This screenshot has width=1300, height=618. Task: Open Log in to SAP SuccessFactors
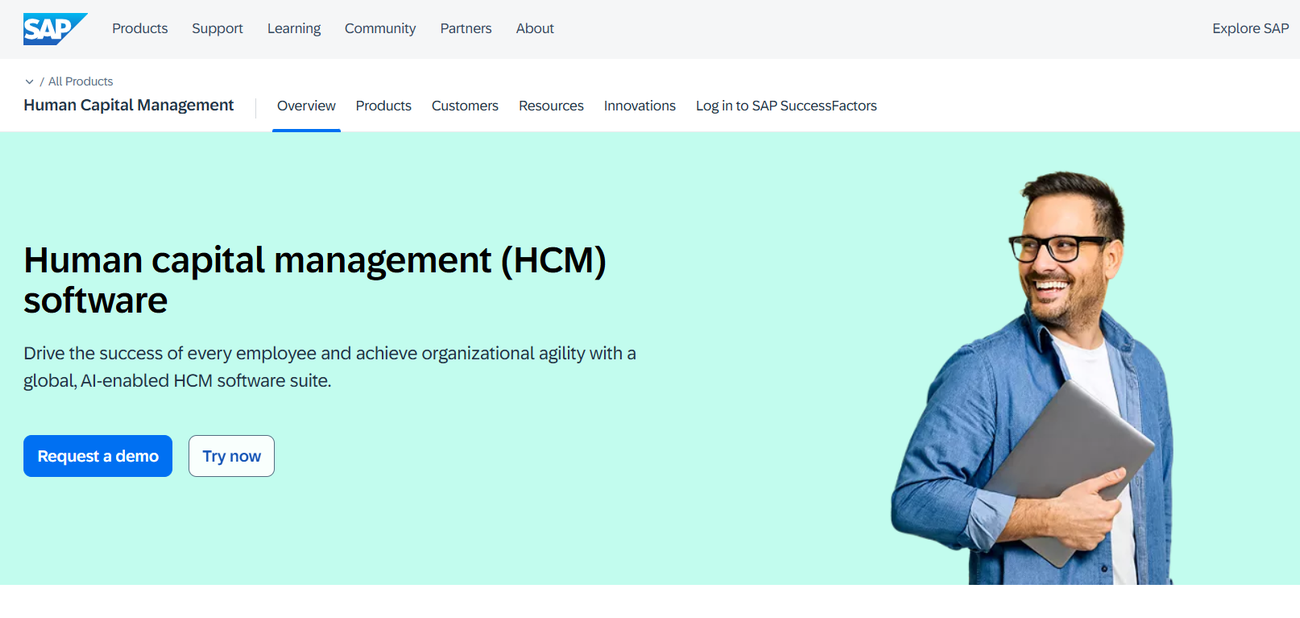(x=786, y=105)
